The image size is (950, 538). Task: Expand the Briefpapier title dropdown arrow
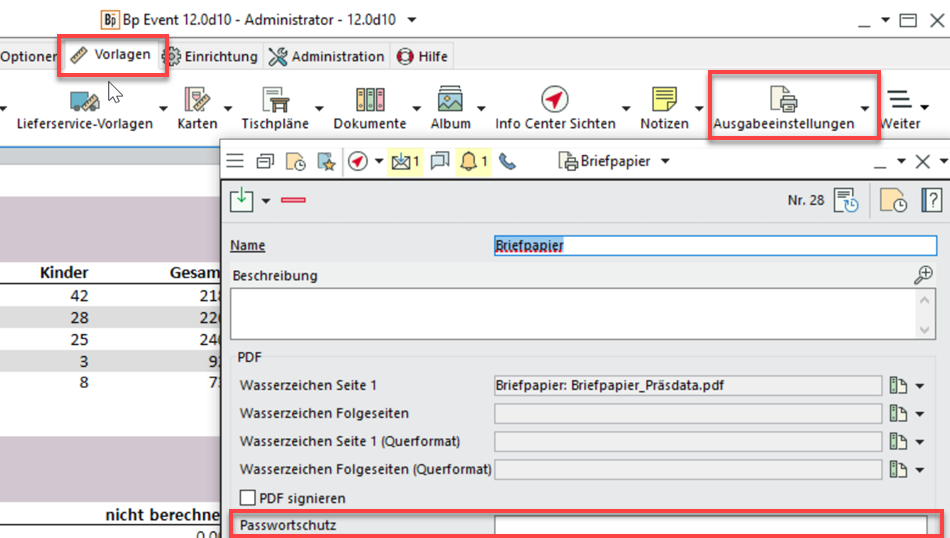(665, 161)
